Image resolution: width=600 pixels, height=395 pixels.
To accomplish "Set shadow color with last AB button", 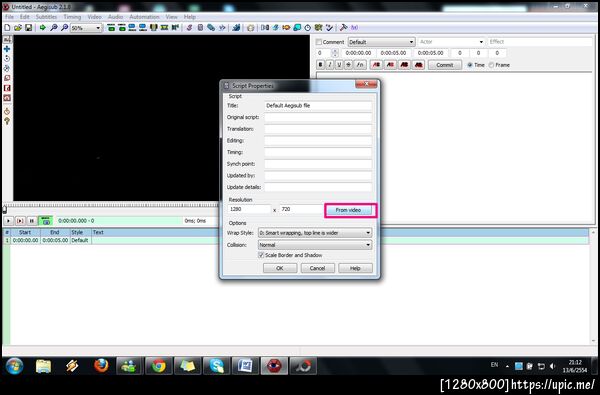I will tap(419, 65).
